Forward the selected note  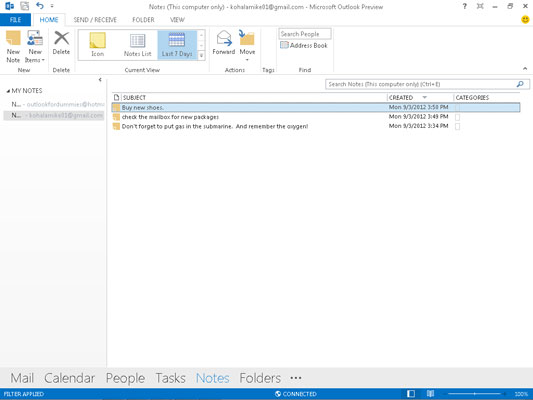point(224,43)
